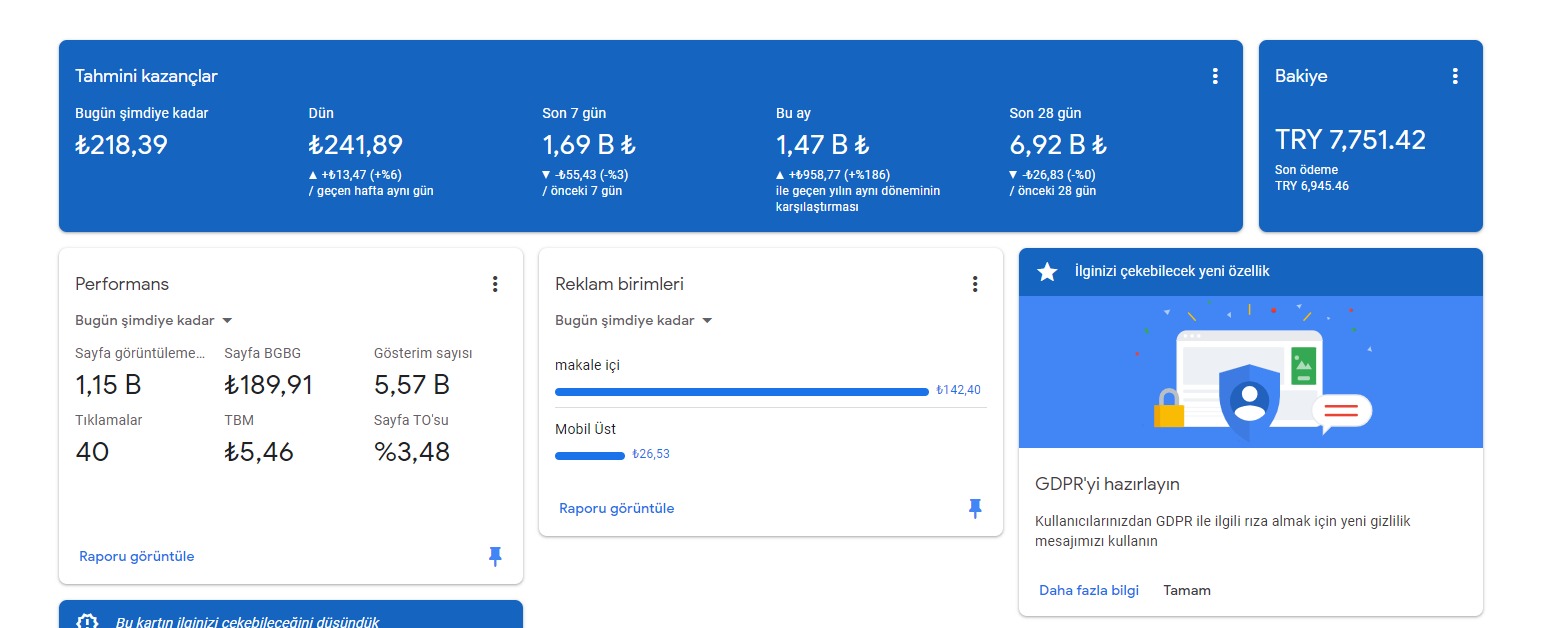Open the Performans card options menu
Viewport: 1543px width, 628px height.
tap(495, 284)
